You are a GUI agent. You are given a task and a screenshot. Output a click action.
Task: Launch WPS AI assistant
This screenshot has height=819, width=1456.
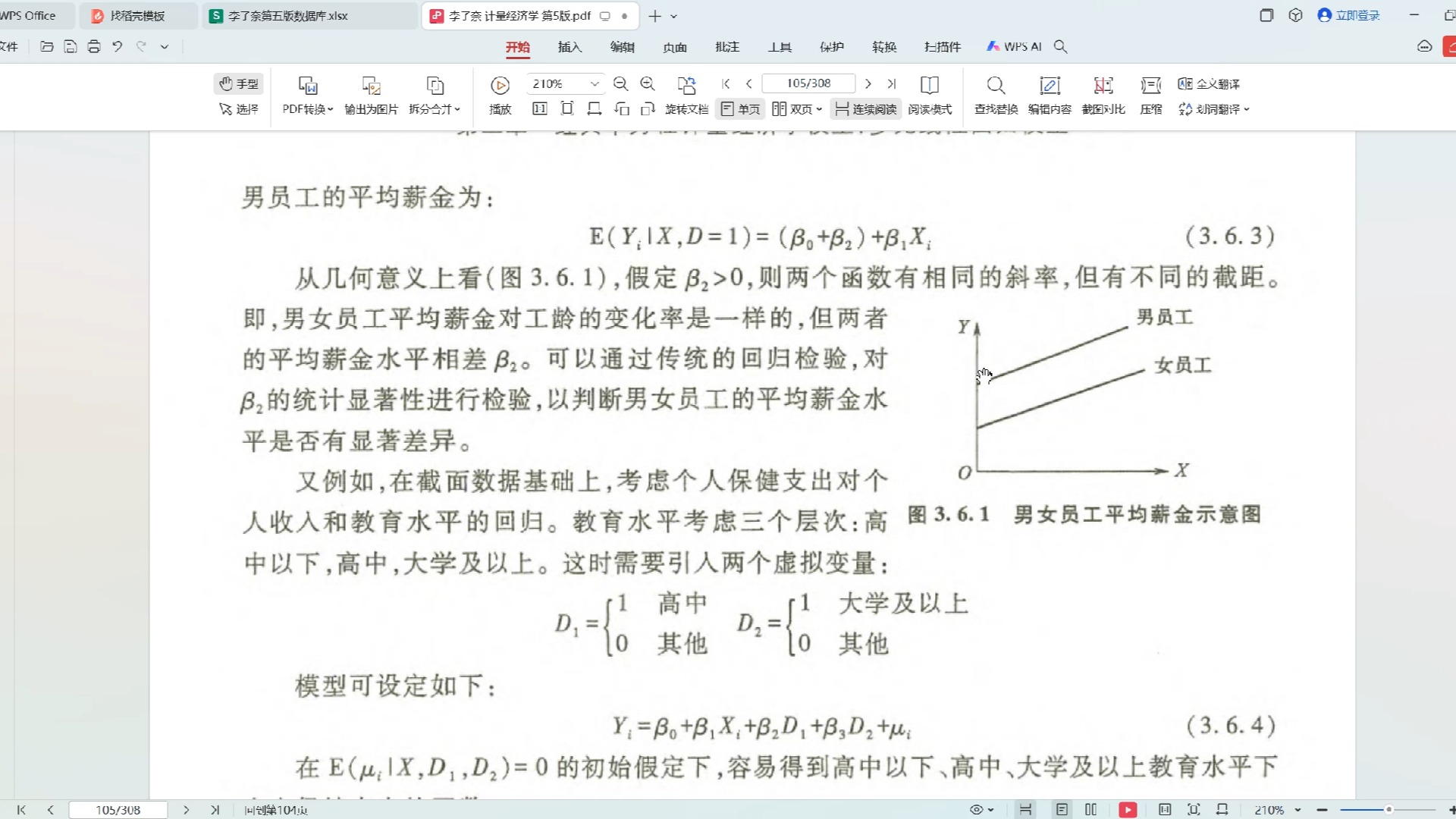(x=1015, y=47)
